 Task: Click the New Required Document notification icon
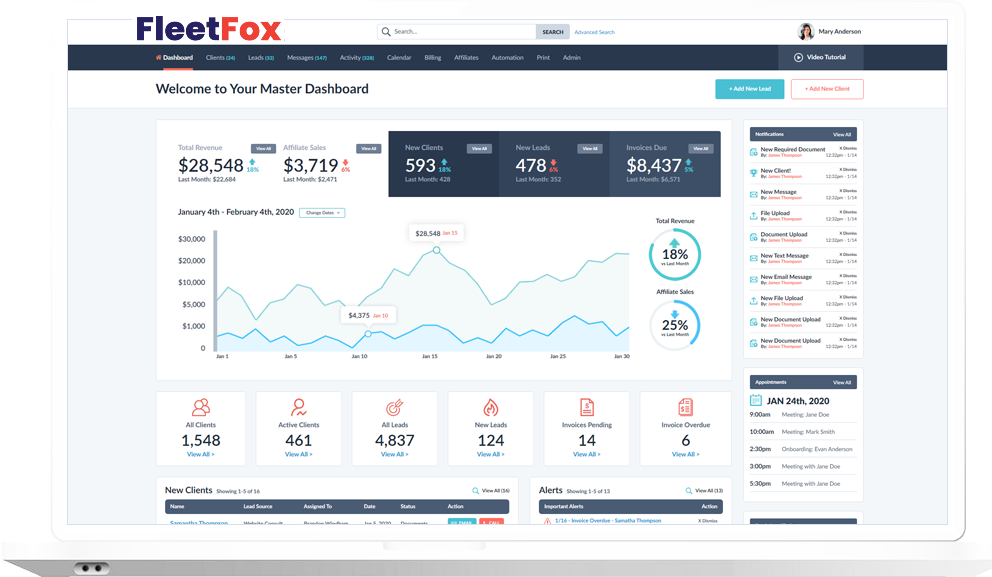[753, 152]
